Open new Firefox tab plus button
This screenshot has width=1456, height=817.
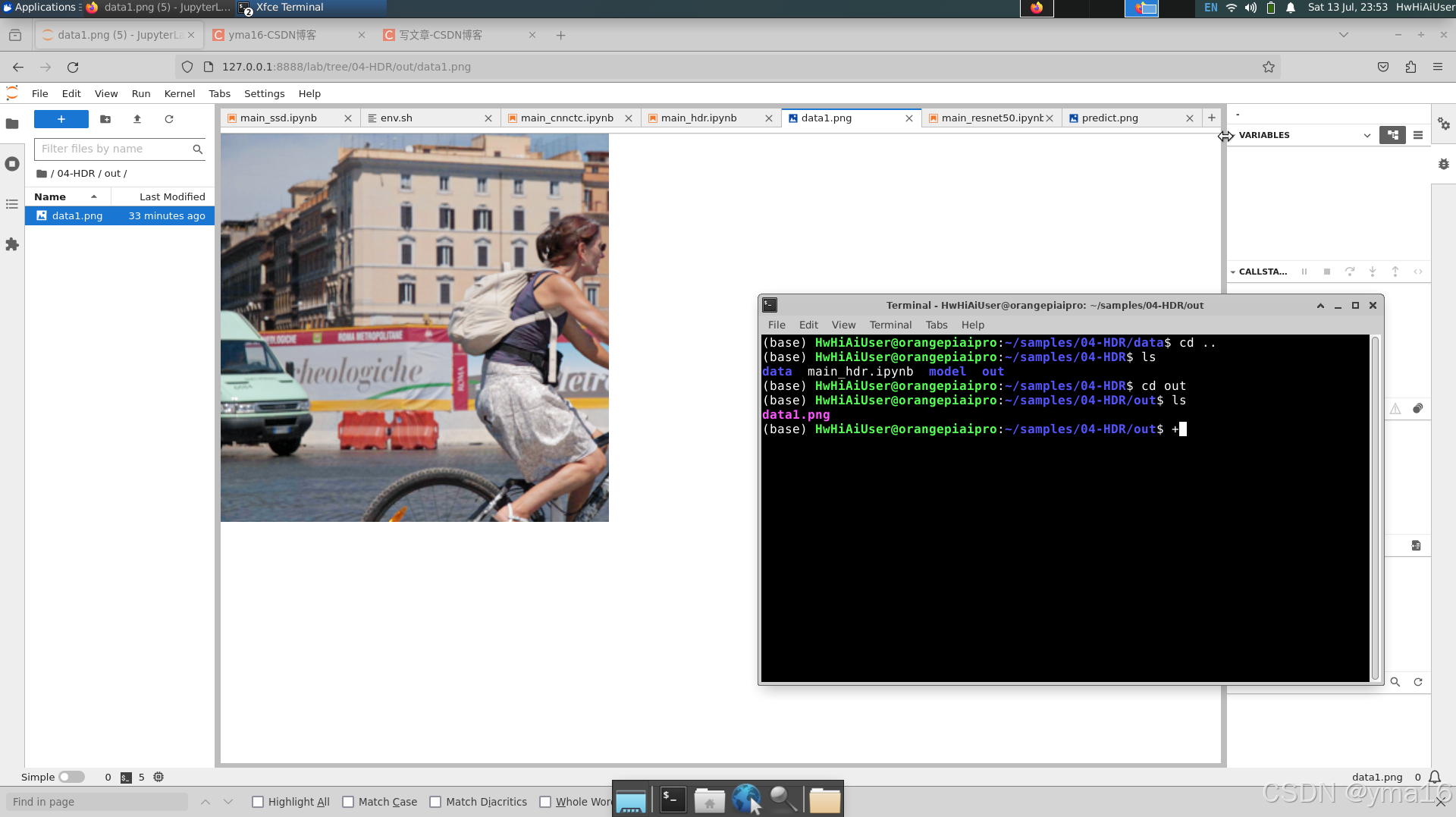tap(560, 35)
